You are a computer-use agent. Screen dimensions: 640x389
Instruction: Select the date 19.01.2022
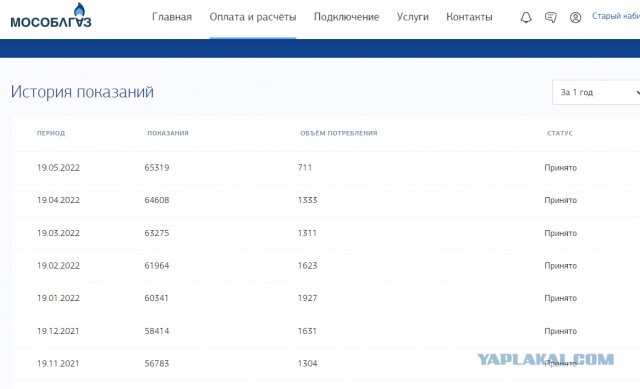click(x=58, y=298)
